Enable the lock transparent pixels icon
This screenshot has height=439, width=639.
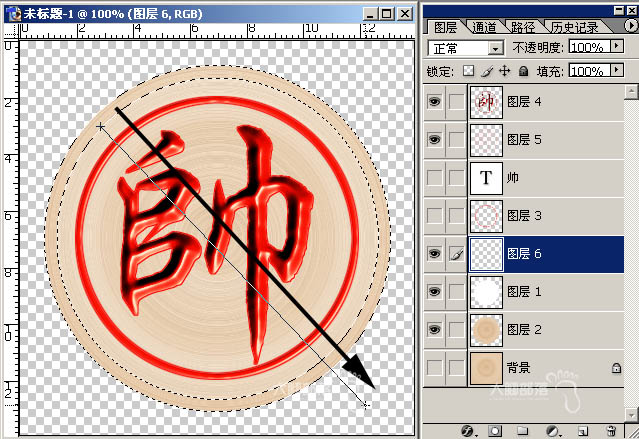[468, 71]
